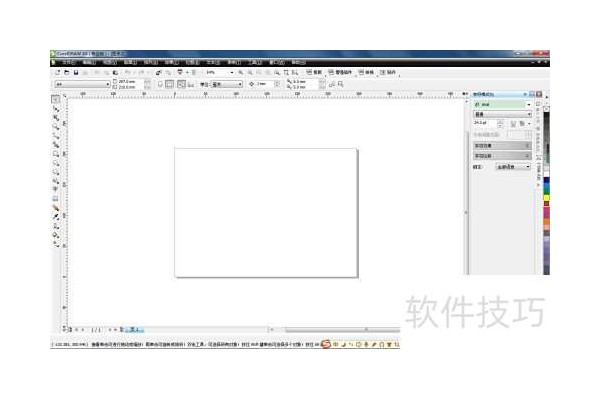
Task: Create a new document with the New icon
Action: (x=57, y=72)
